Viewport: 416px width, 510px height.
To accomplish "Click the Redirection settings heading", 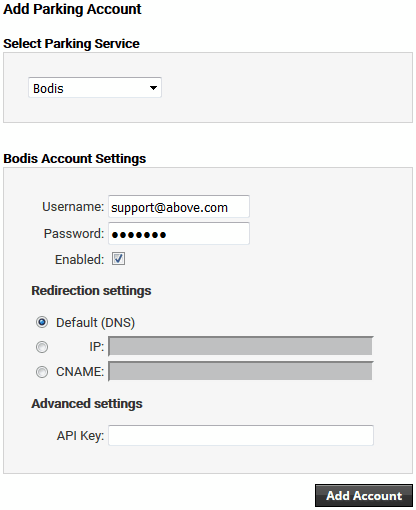I will tap(91, 291).
